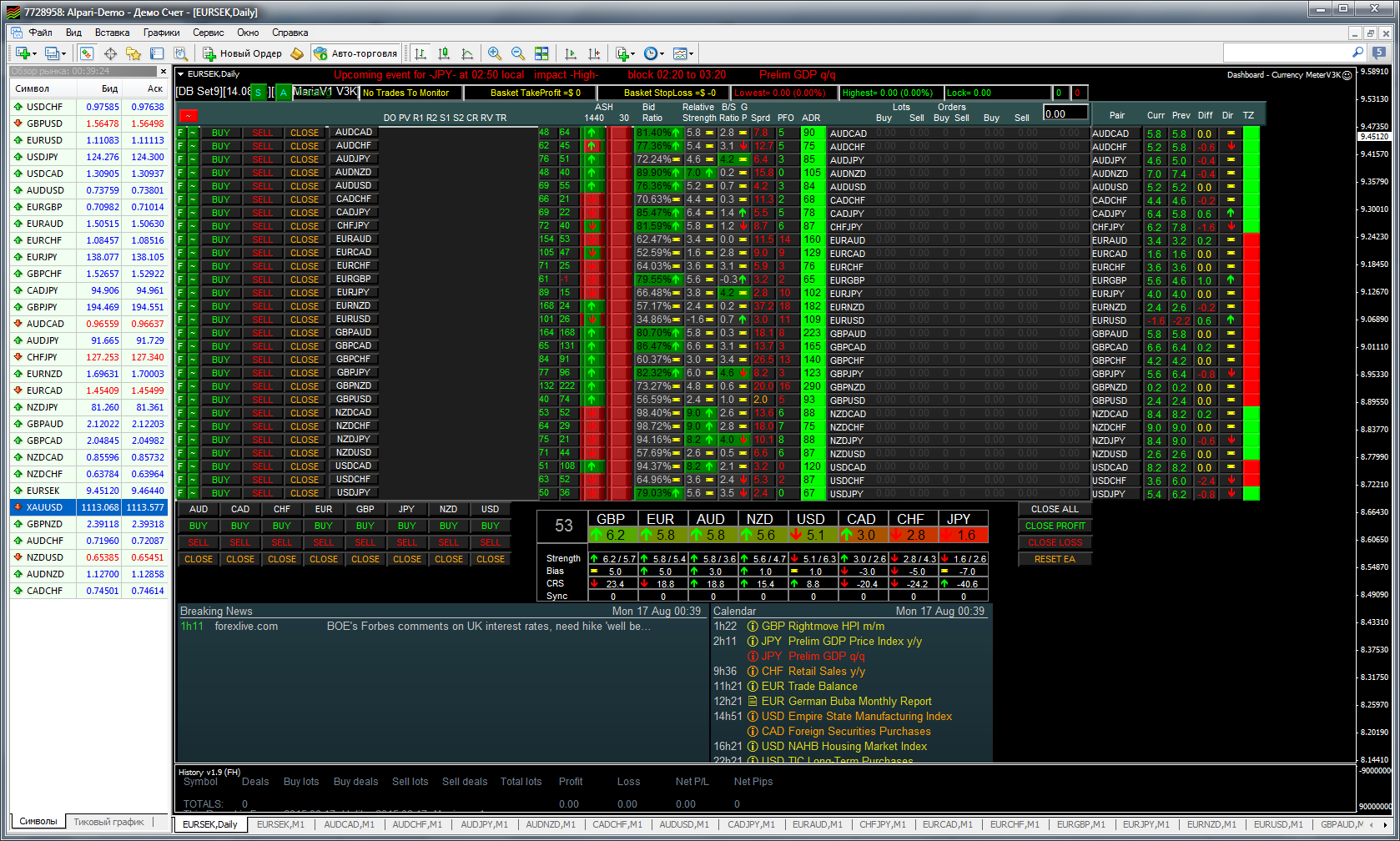The width and height of the screenshot is (1400, 841).
Task: Click the CLOSE LOSS button
Action: click(x=1055, y=542)
